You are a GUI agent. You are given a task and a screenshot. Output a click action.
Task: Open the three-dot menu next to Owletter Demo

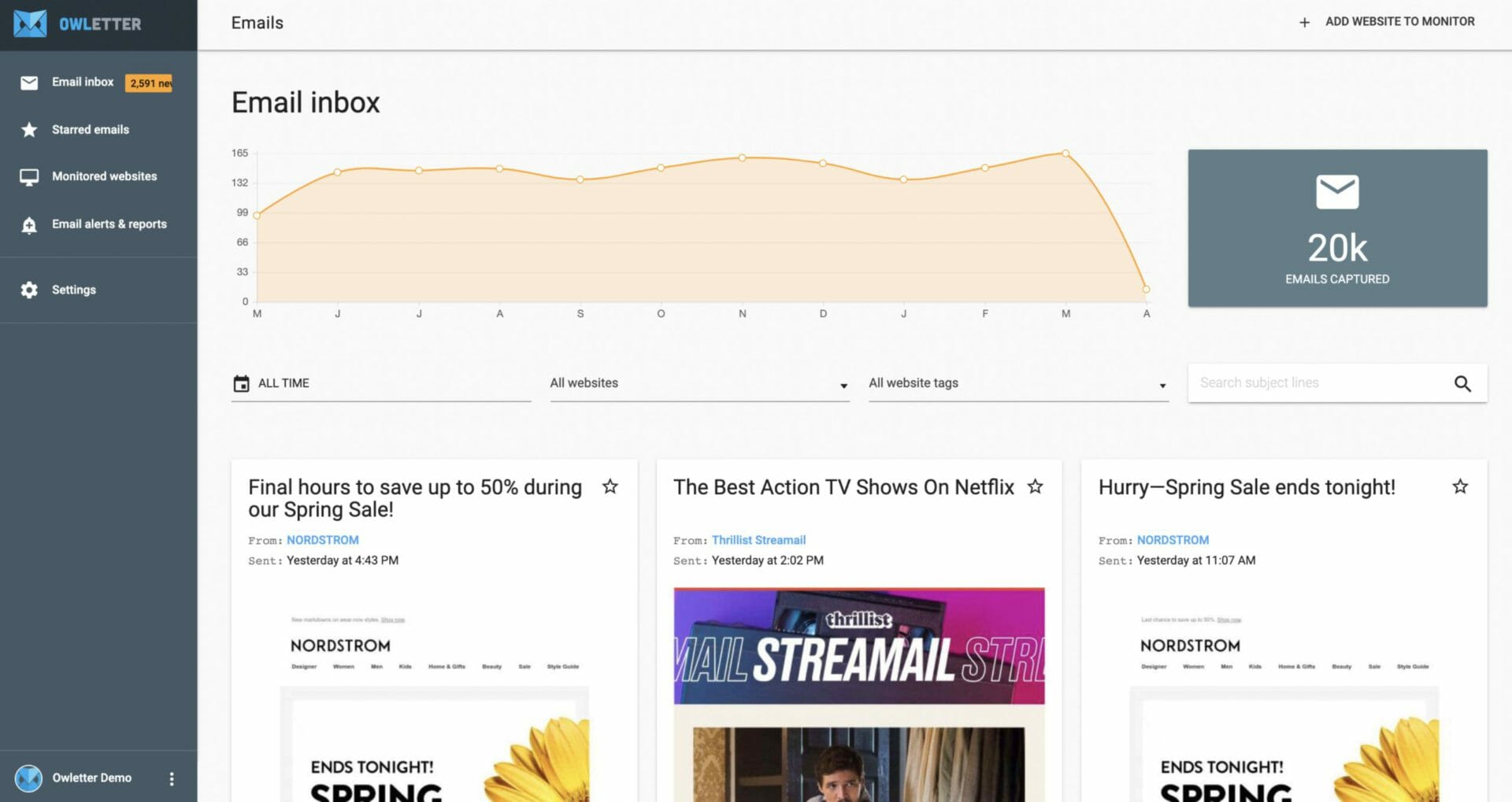(x=172, y=778)
